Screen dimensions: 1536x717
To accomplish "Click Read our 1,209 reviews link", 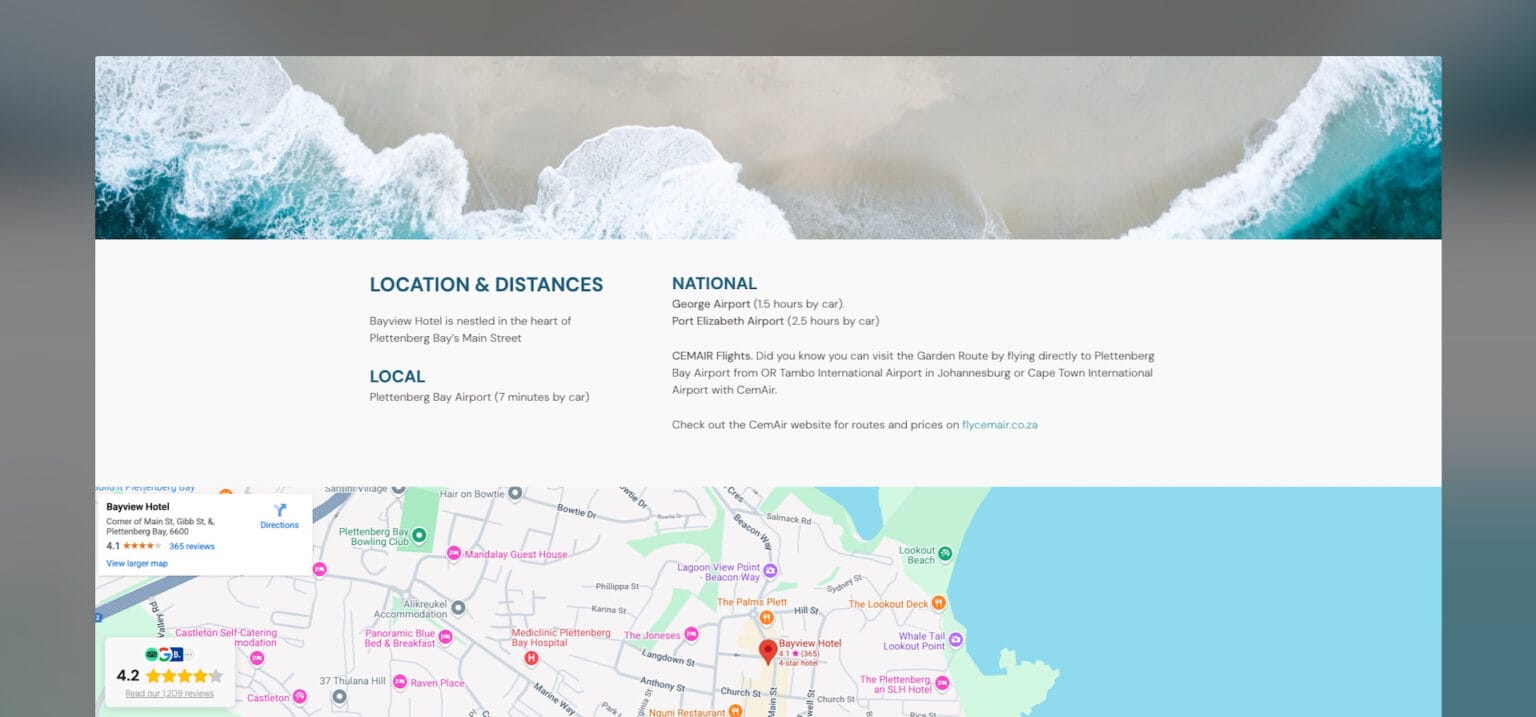I will pyautogui.click(x=169, y=693).
